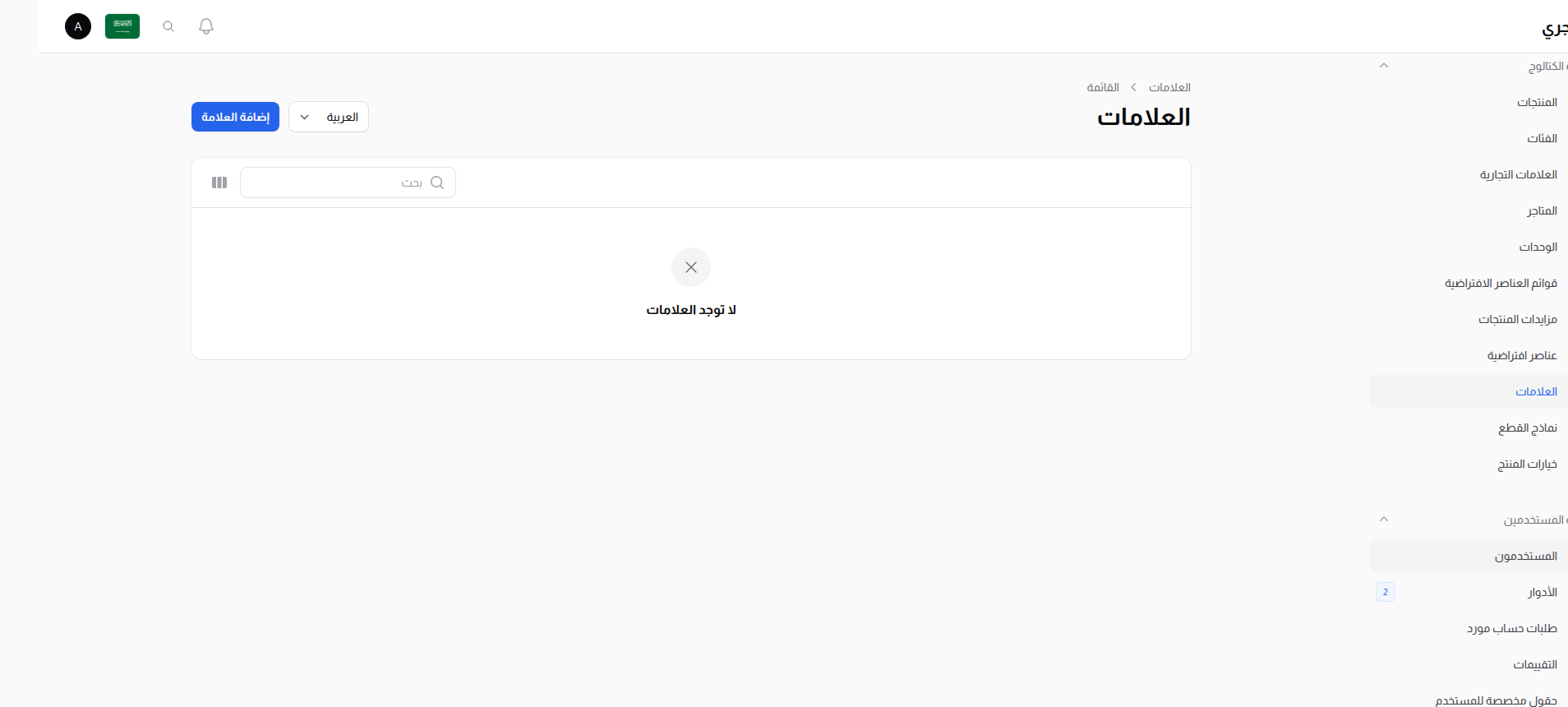Click القائمة in the breadcrumb

(x=1103, y=86)
